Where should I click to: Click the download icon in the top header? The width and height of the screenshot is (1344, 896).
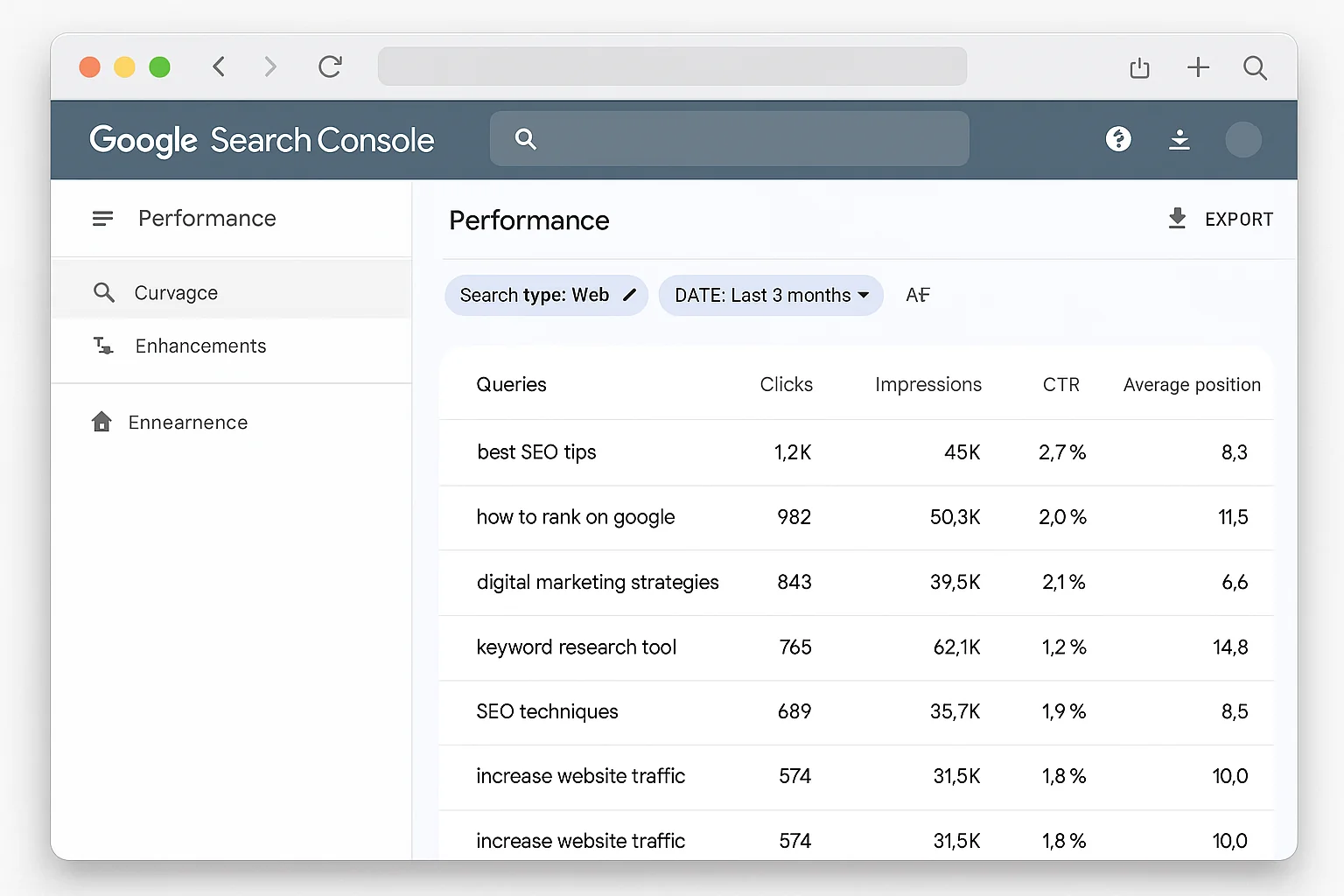(x=1179, y=140)
